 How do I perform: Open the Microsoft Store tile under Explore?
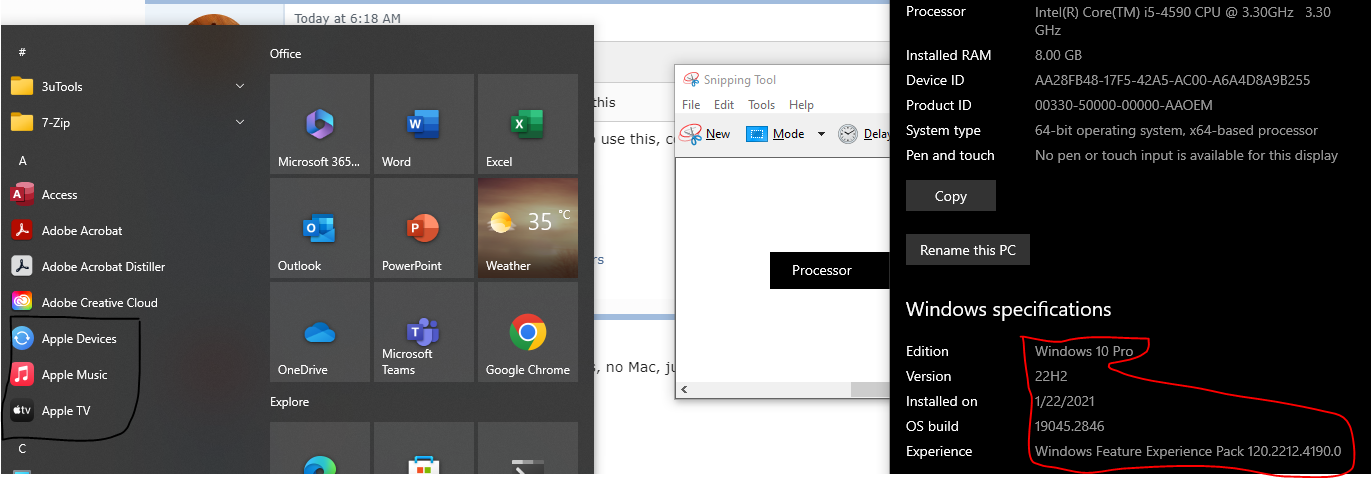point(424,448)
